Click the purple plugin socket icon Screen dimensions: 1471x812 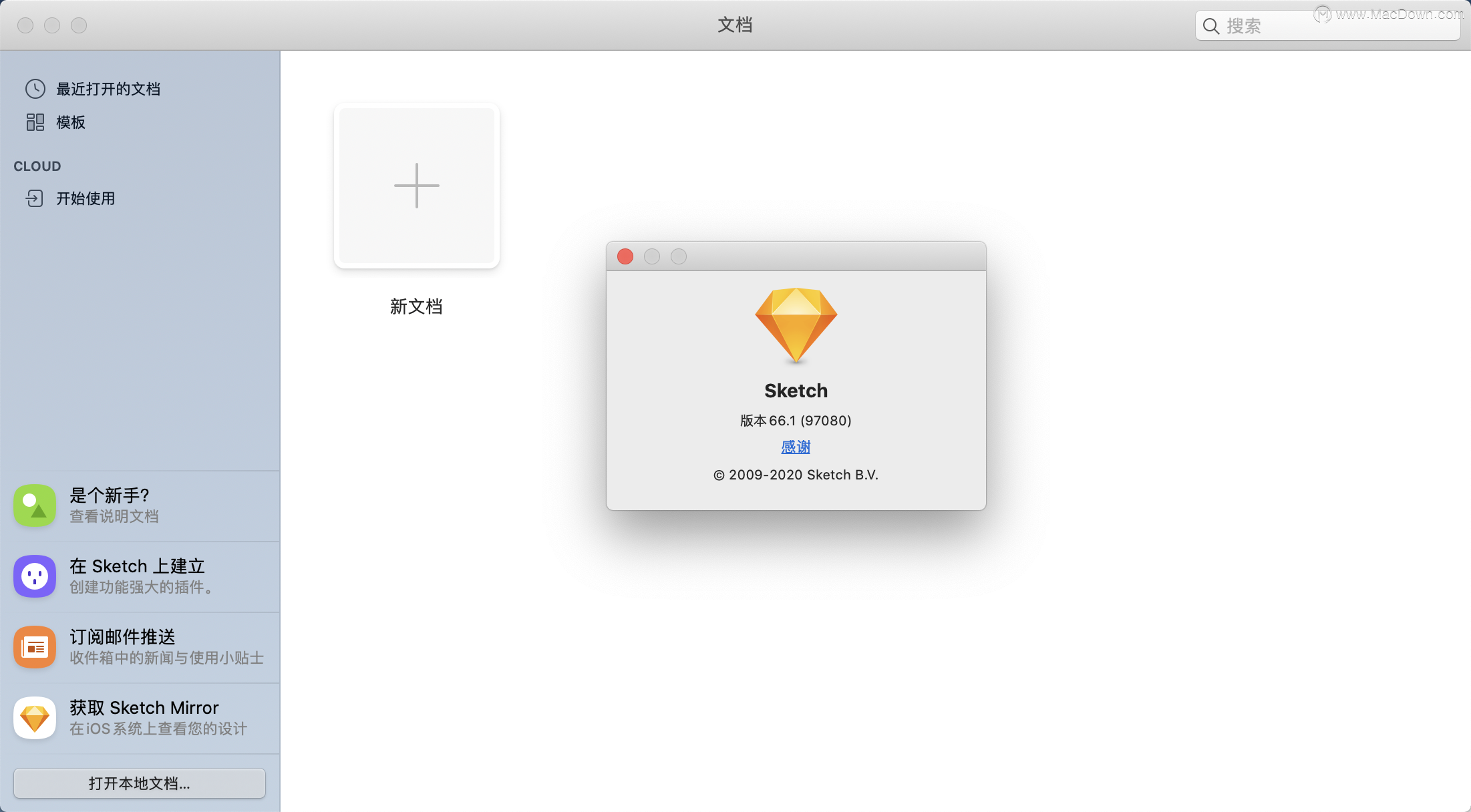[35, 576]
